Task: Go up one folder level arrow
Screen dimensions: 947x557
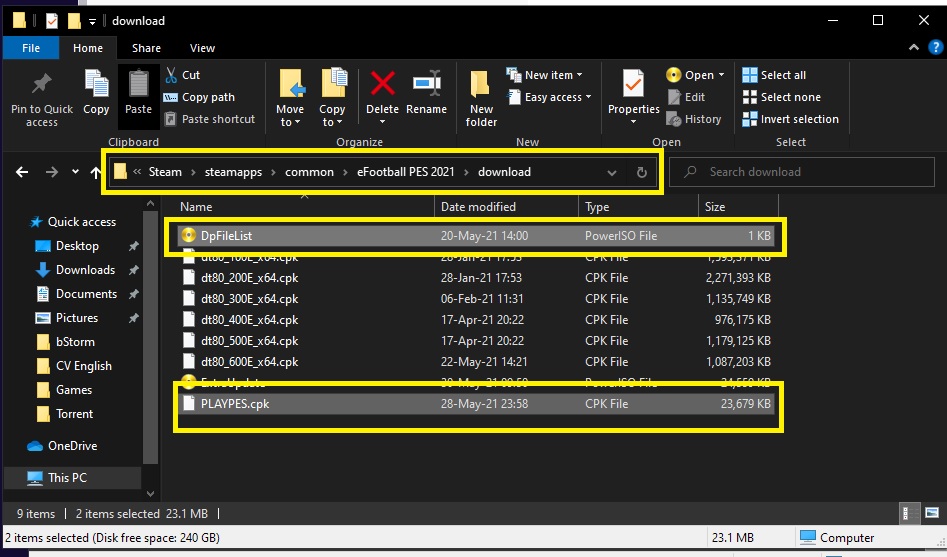Action: click(x=95, y=172)
